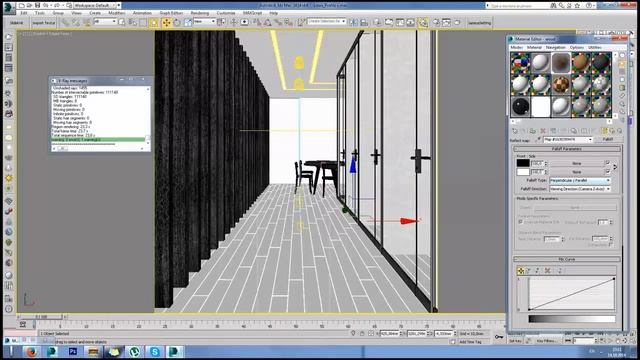Click the Front map None button

(576, 163)
